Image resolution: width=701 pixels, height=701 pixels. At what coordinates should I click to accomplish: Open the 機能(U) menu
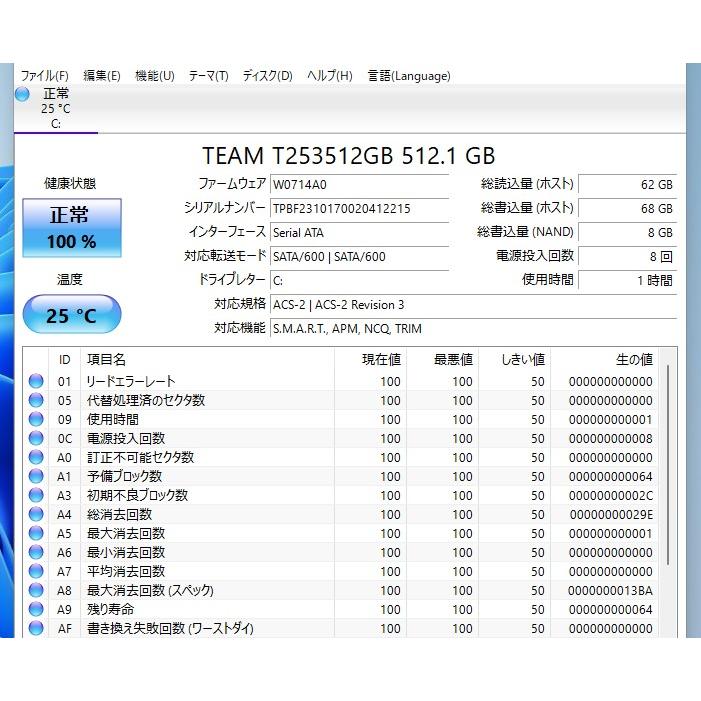click(x=155, y=76)
